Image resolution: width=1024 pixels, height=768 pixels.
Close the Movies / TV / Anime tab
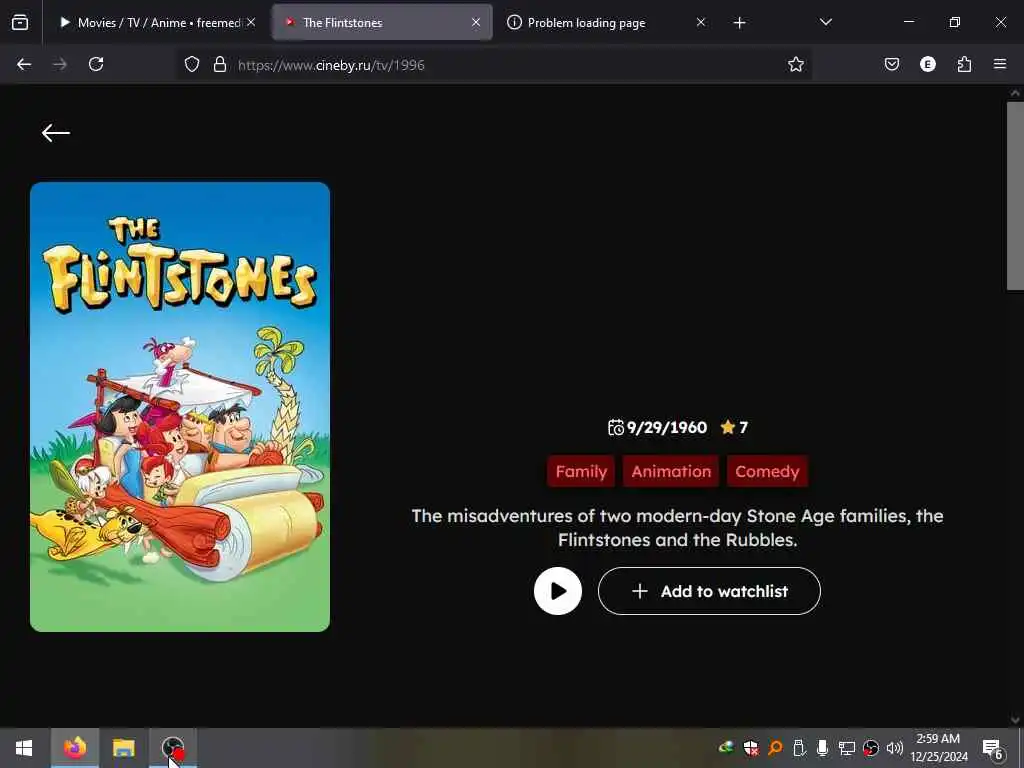point(251,22)
